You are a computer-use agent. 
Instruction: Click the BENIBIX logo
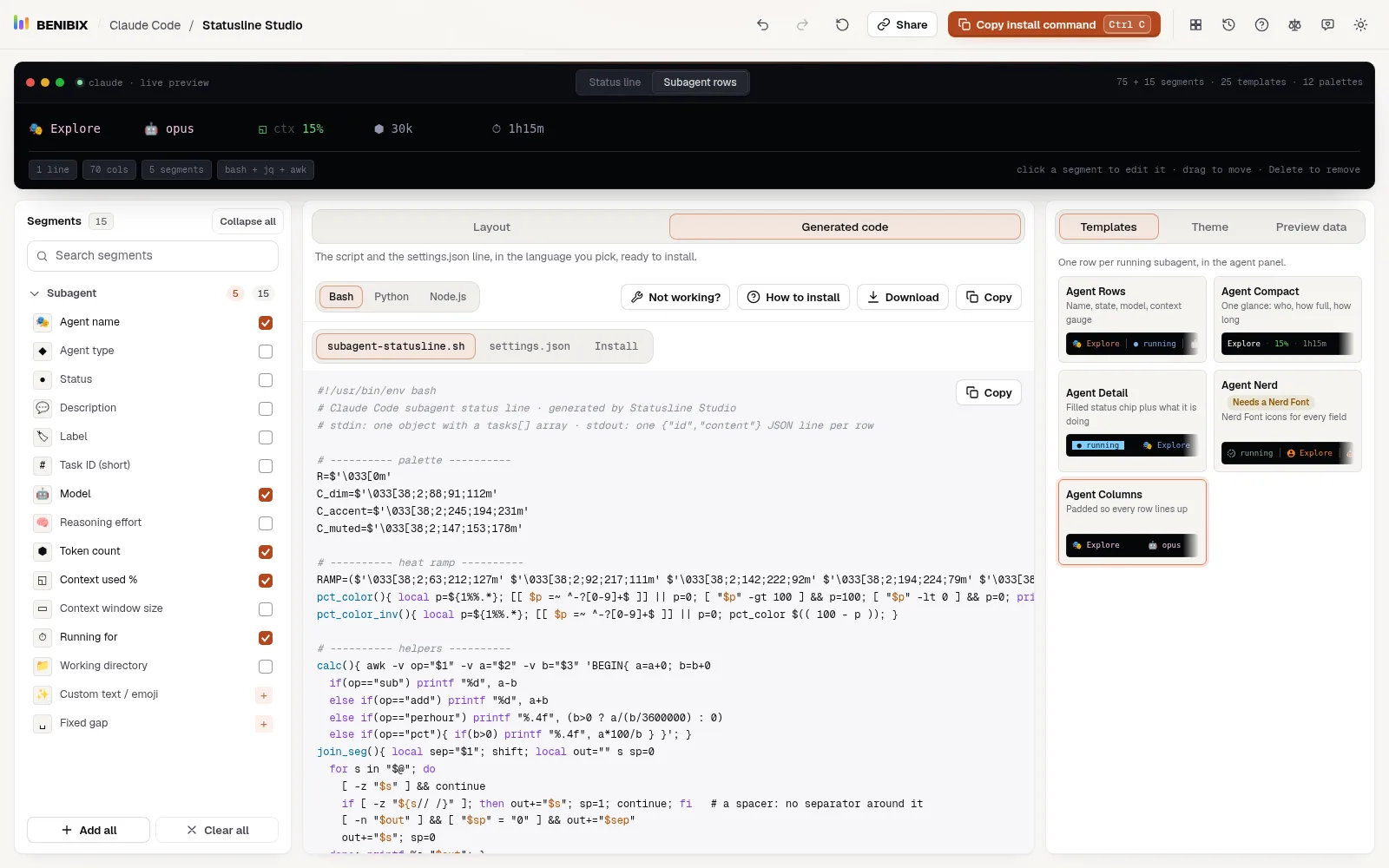(x=50, y=24)
